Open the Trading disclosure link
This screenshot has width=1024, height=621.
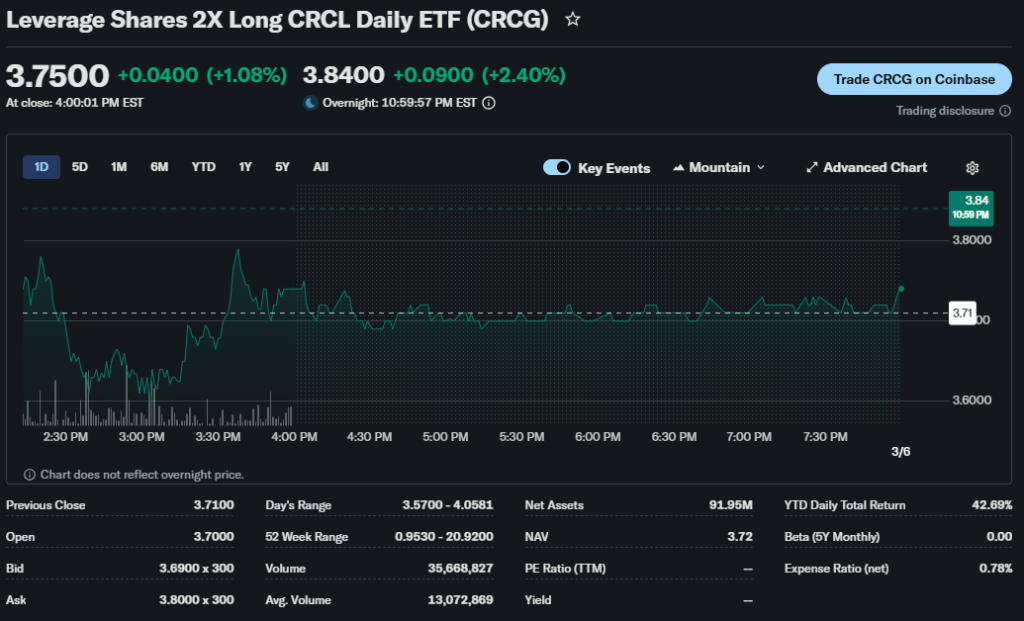click(945, 111)
